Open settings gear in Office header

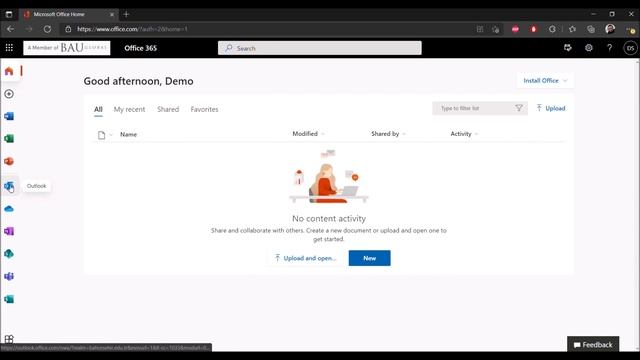[x=589, y=48]
